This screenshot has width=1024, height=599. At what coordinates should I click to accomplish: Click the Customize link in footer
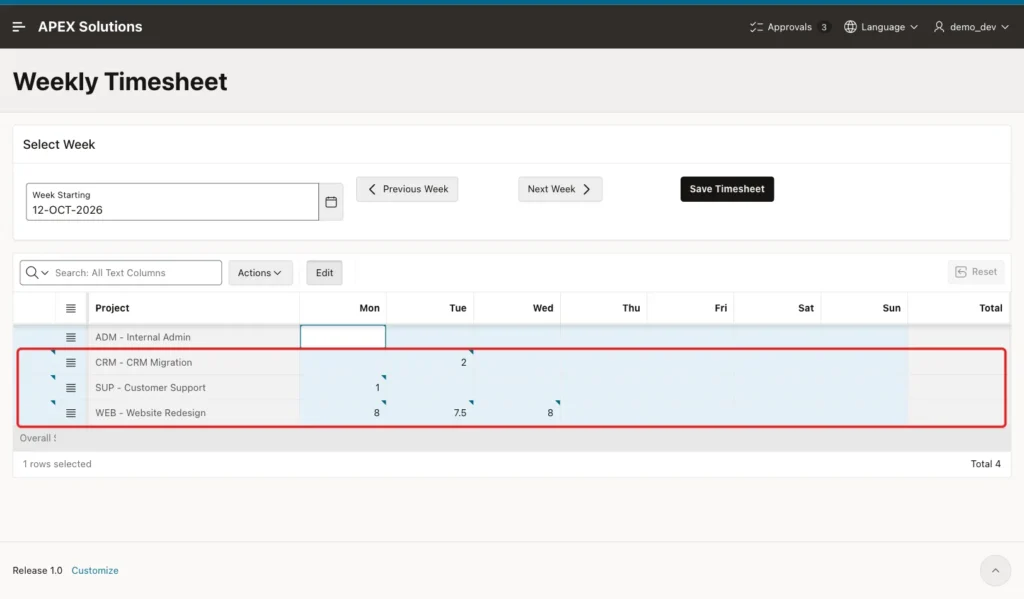click(95, 570)
